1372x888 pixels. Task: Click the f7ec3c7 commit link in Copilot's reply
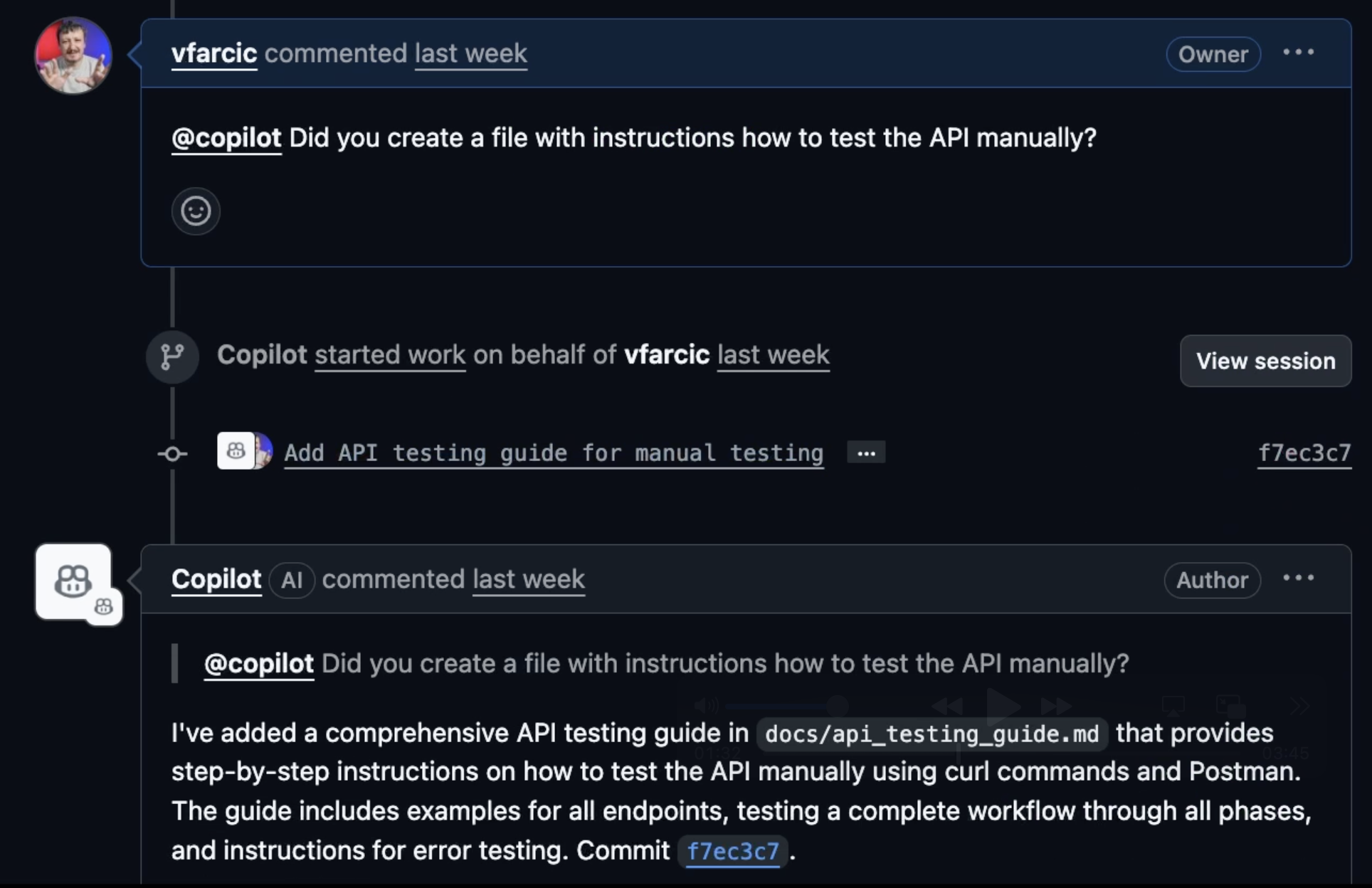pyautogui.click(x=733, y=851)
